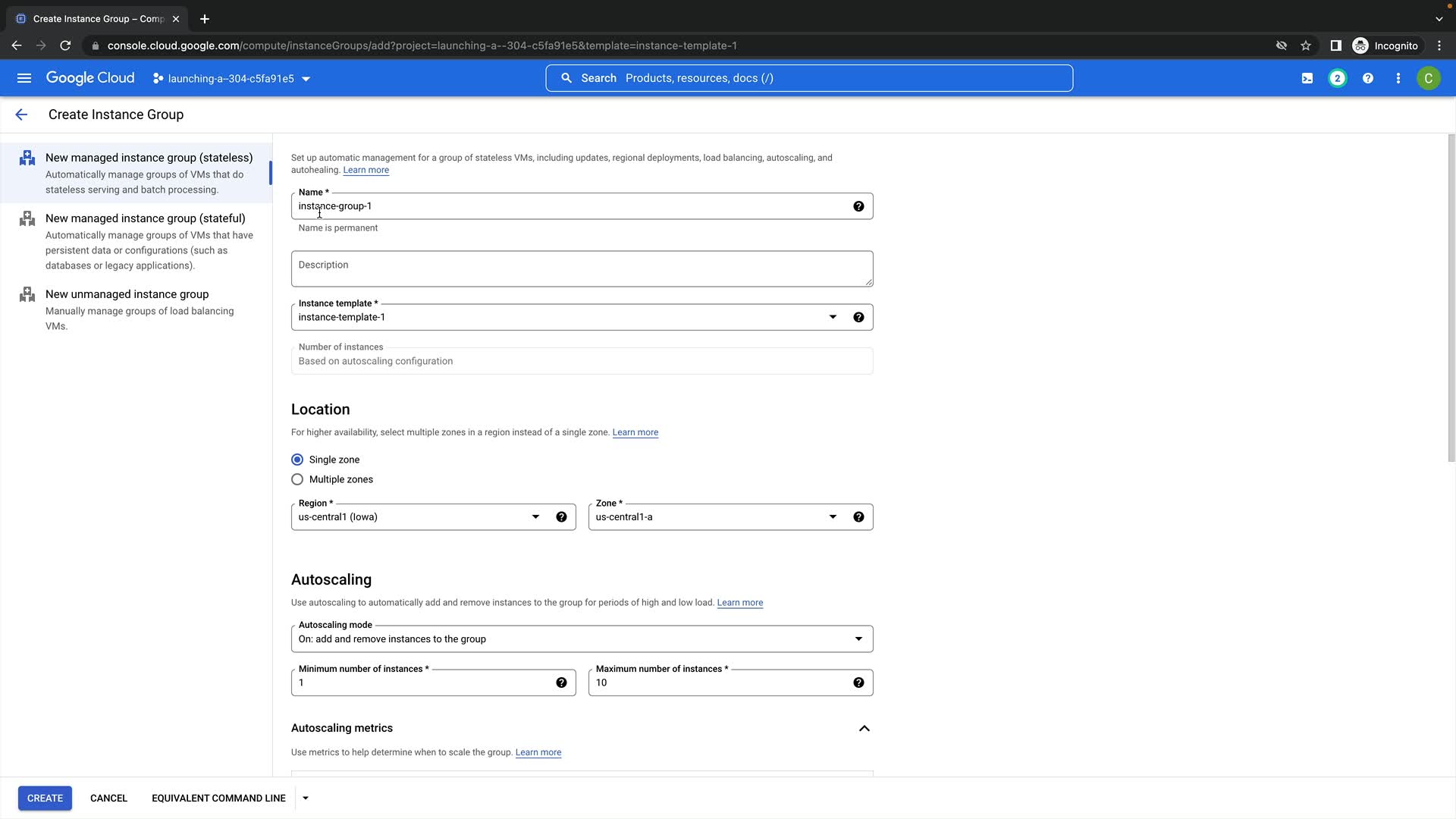Activate Cloud Shell terminal icon
This screenshot has width=1456, height=819.
point(1307,78)
